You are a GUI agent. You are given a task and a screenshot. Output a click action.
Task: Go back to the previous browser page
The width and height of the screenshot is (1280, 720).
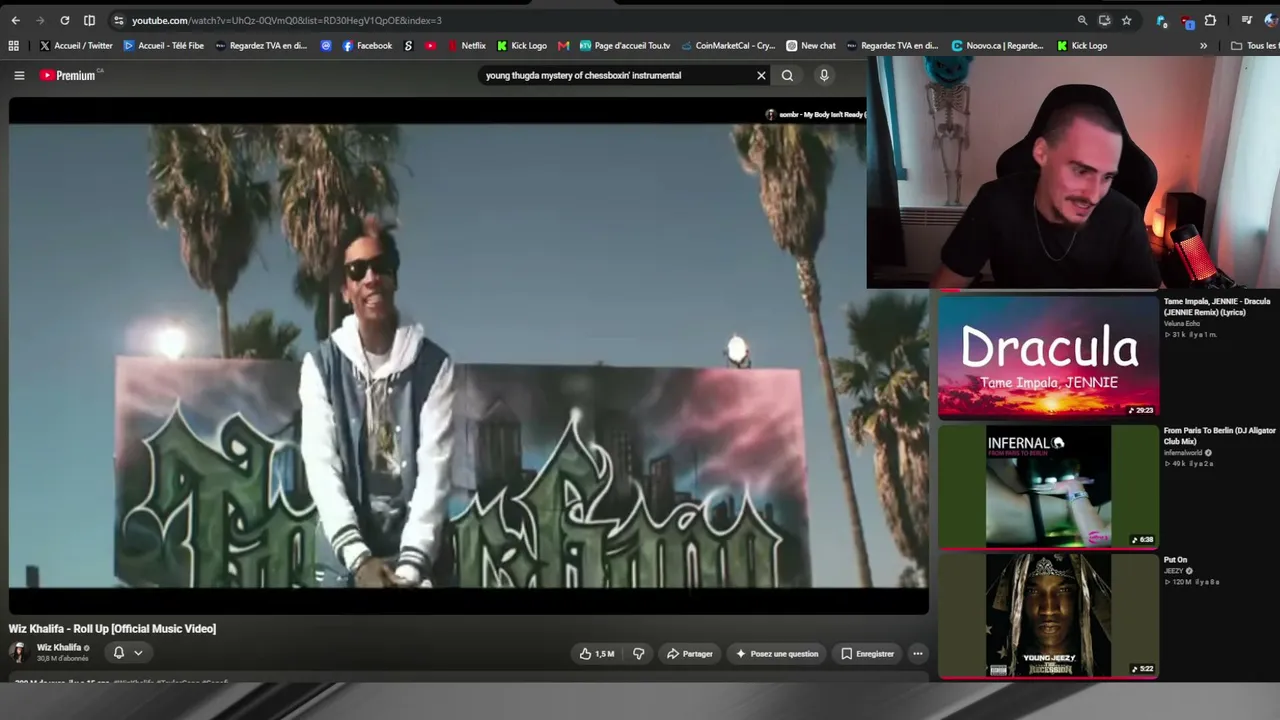(15, 20)
